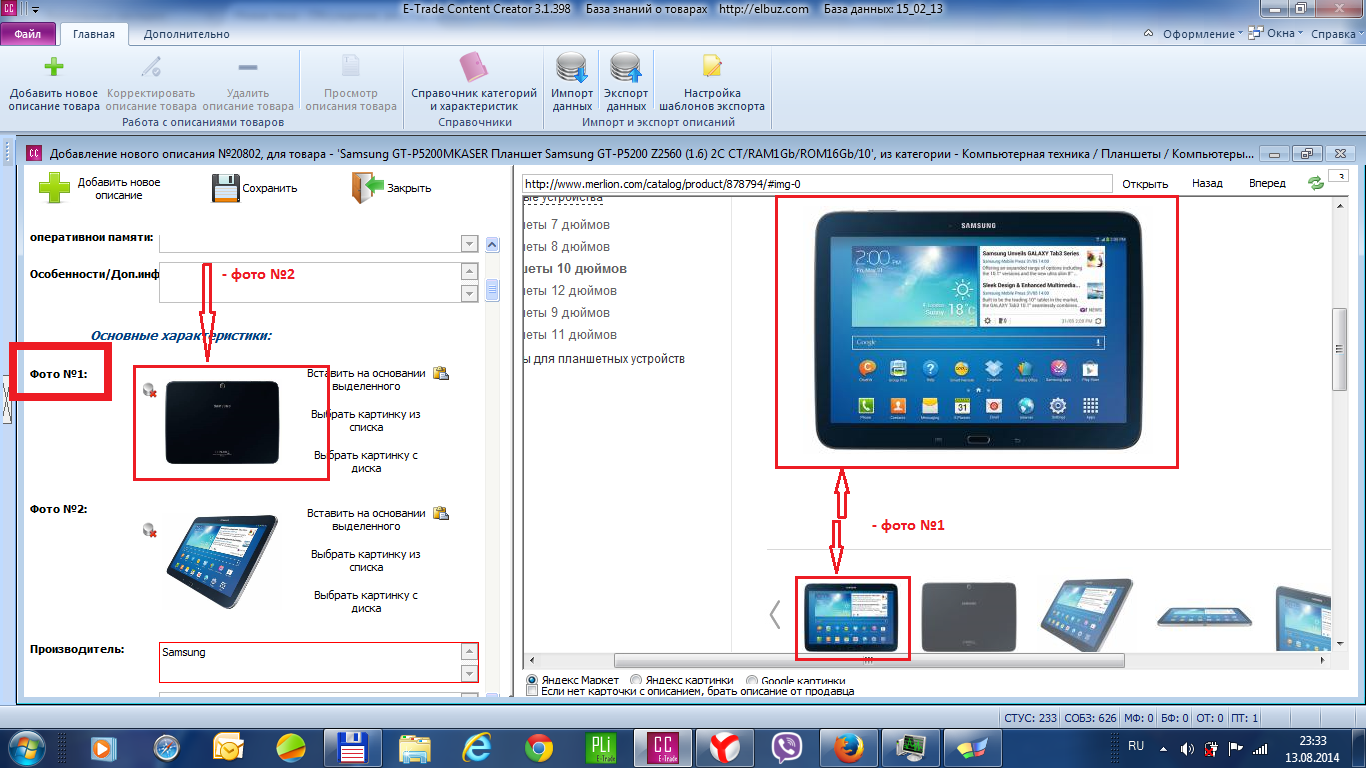
Task: Go back with the Назад button
Action: [x=1207, y=184]
